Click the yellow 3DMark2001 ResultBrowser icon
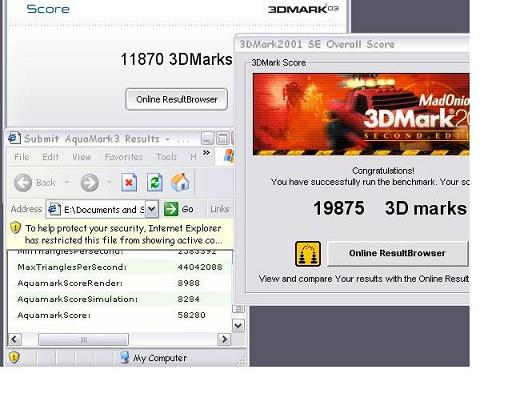Image resolution: width=512 pixels, height=410 pixels. (308, 254)
